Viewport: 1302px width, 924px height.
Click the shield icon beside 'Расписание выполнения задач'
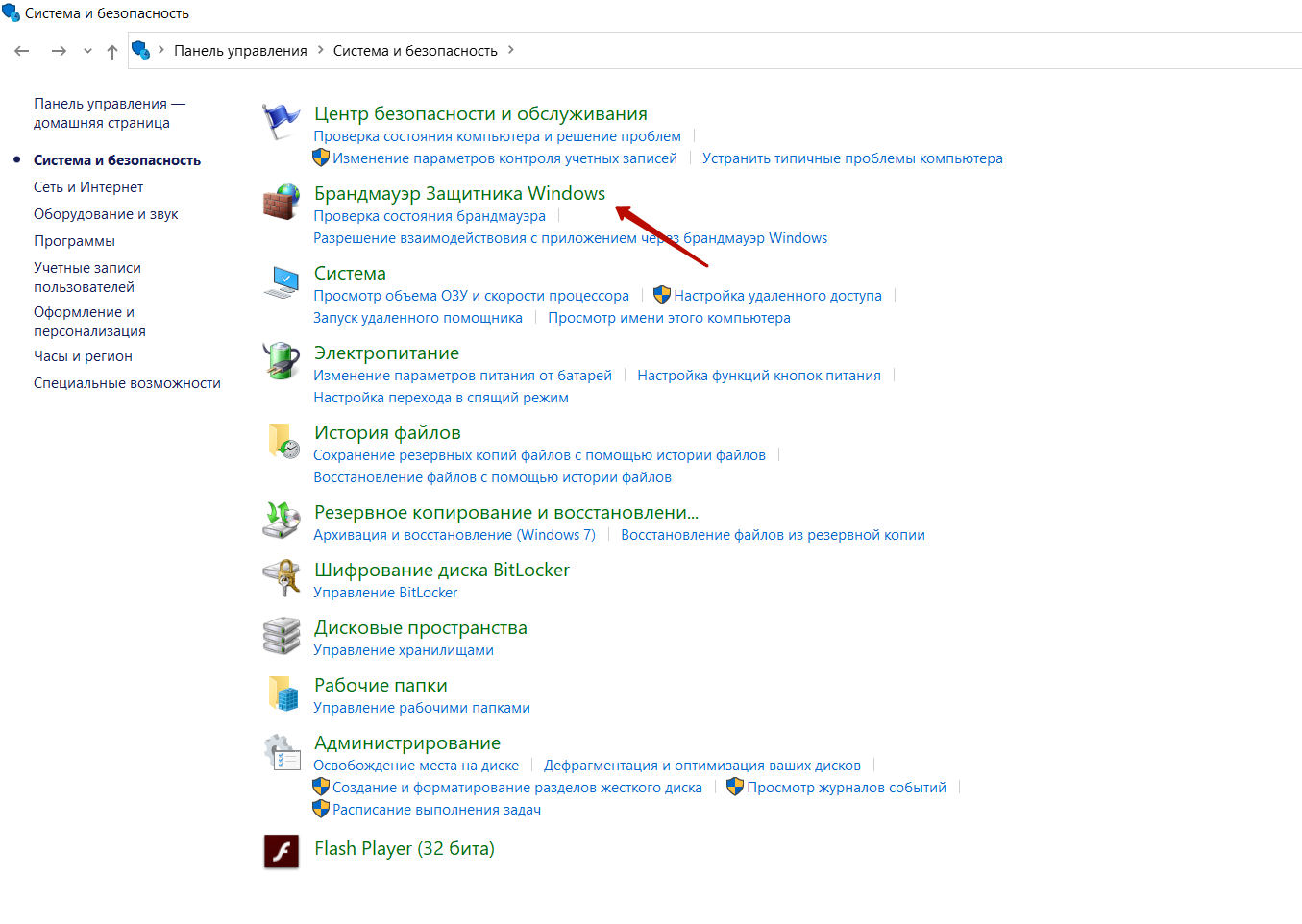321,809
